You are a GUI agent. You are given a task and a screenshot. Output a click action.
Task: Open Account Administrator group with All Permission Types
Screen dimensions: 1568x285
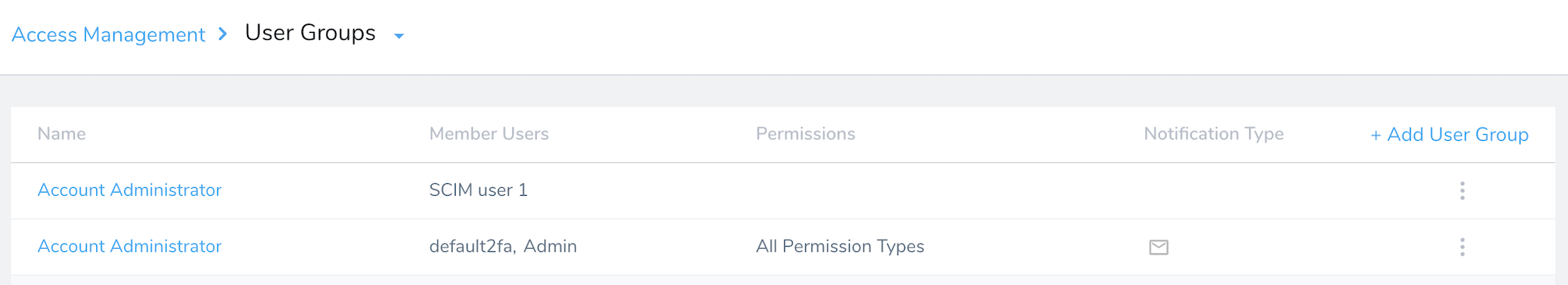[130, 246]
